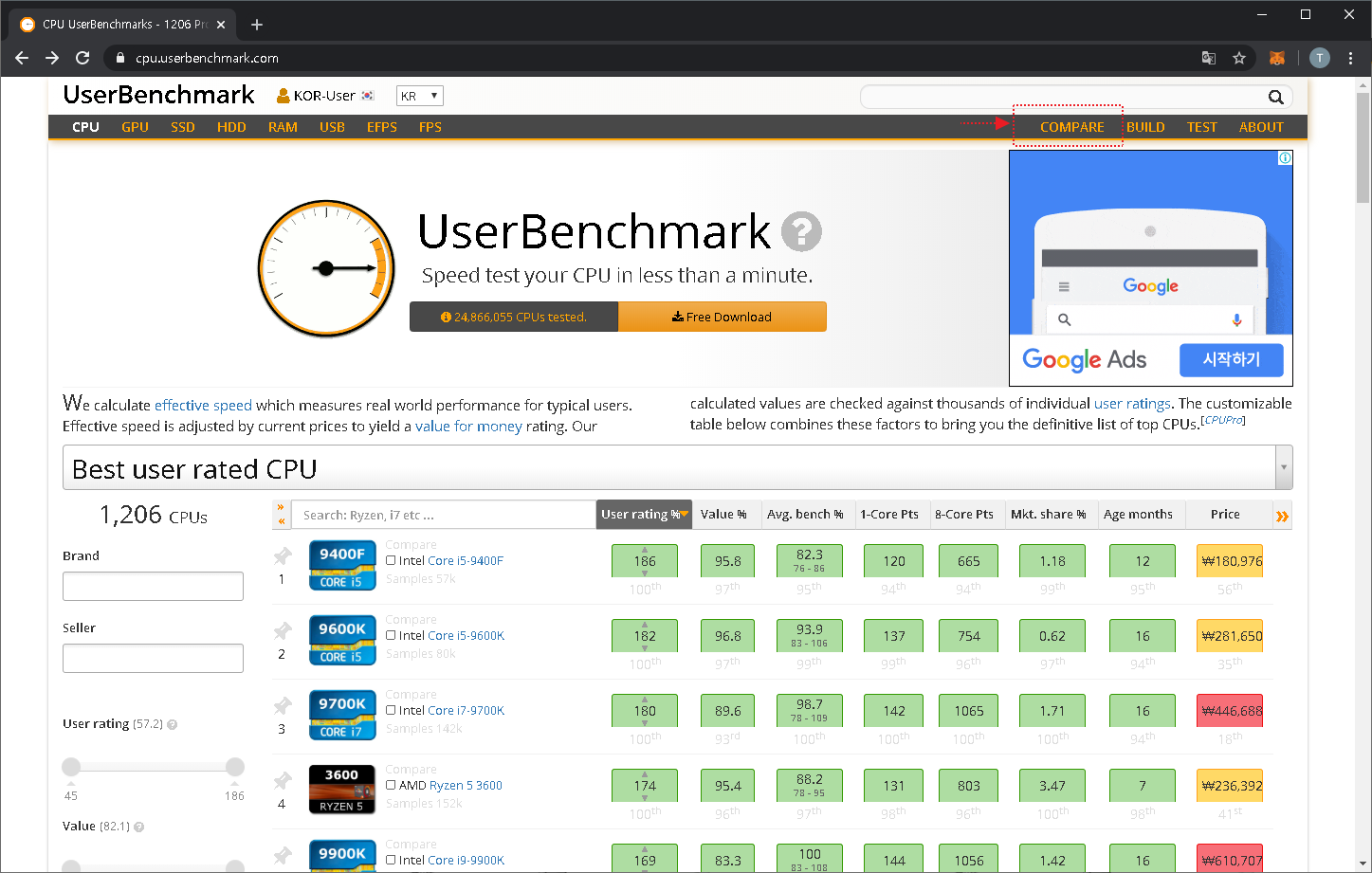Click the Value filter help icon
The image size is (1372, 873).
coord(138,827)
